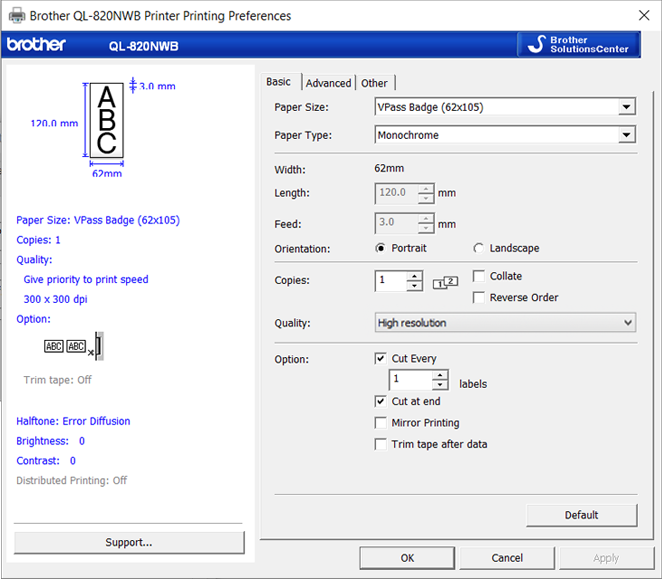
Task: Increase the Copies count with up arrow
Action: [415, 276]
